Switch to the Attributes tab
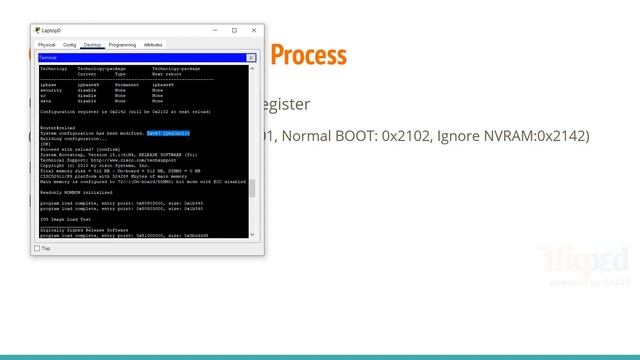 (x=153, y=45)
